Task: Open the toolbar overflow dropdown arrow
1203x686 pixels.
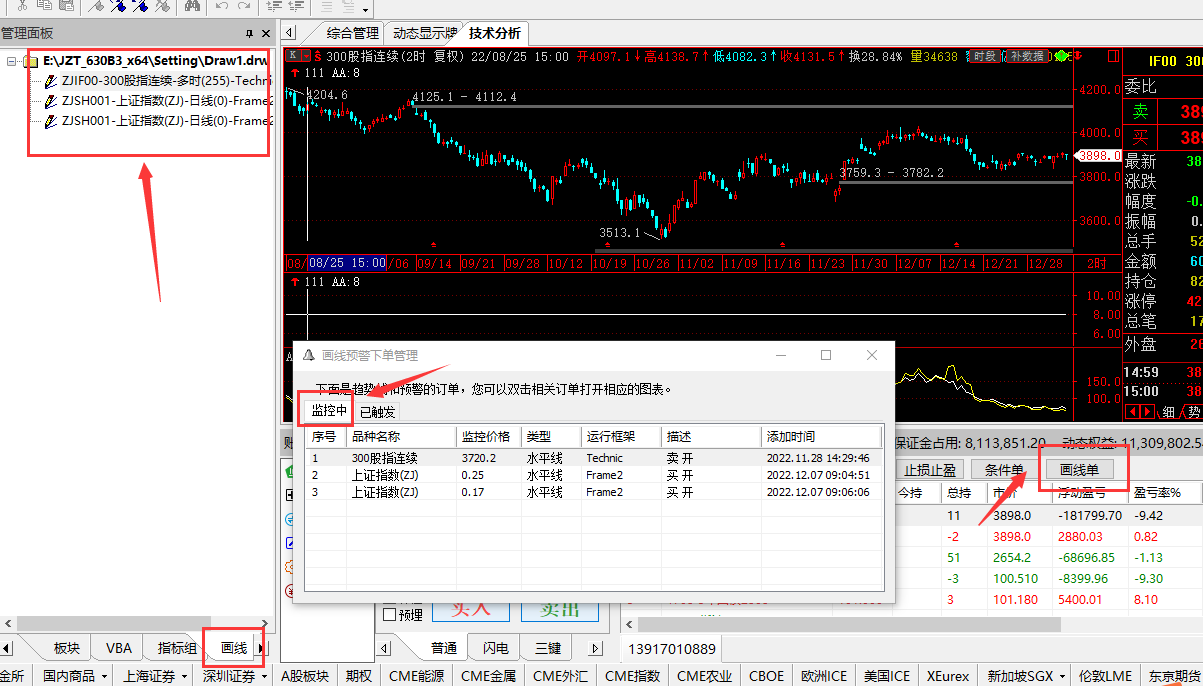Action: pos(366,9)
